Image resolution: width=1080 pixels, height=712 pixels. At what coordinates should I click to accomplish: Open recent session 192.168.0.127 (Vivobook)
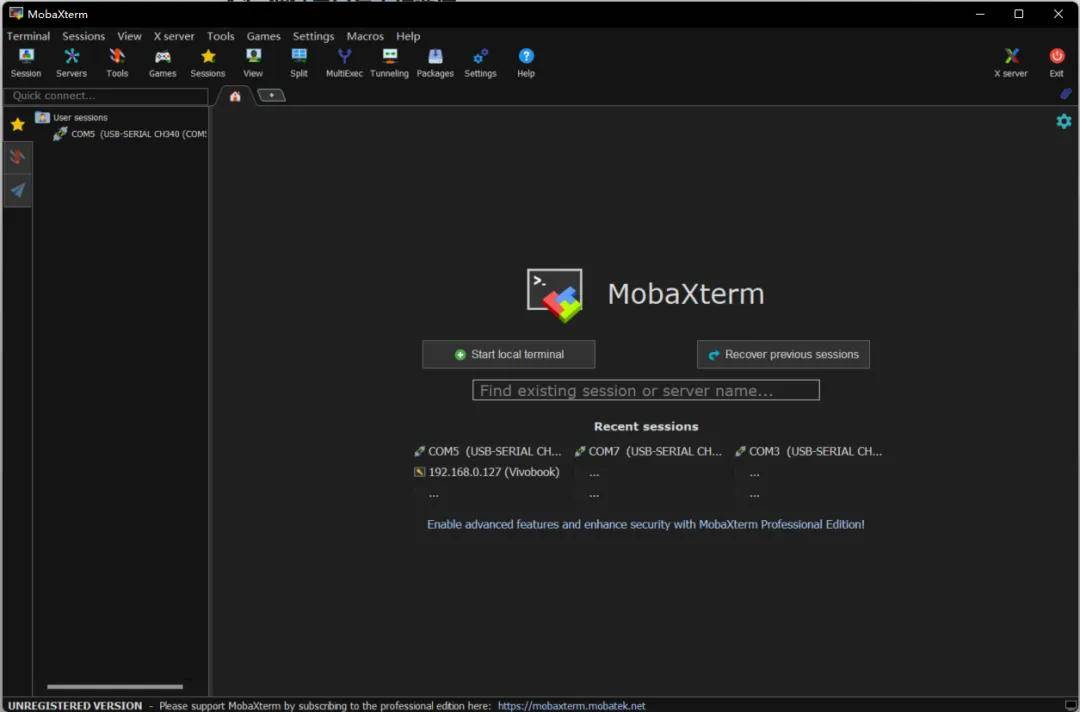pyautogui.click(x=486, y=472)
